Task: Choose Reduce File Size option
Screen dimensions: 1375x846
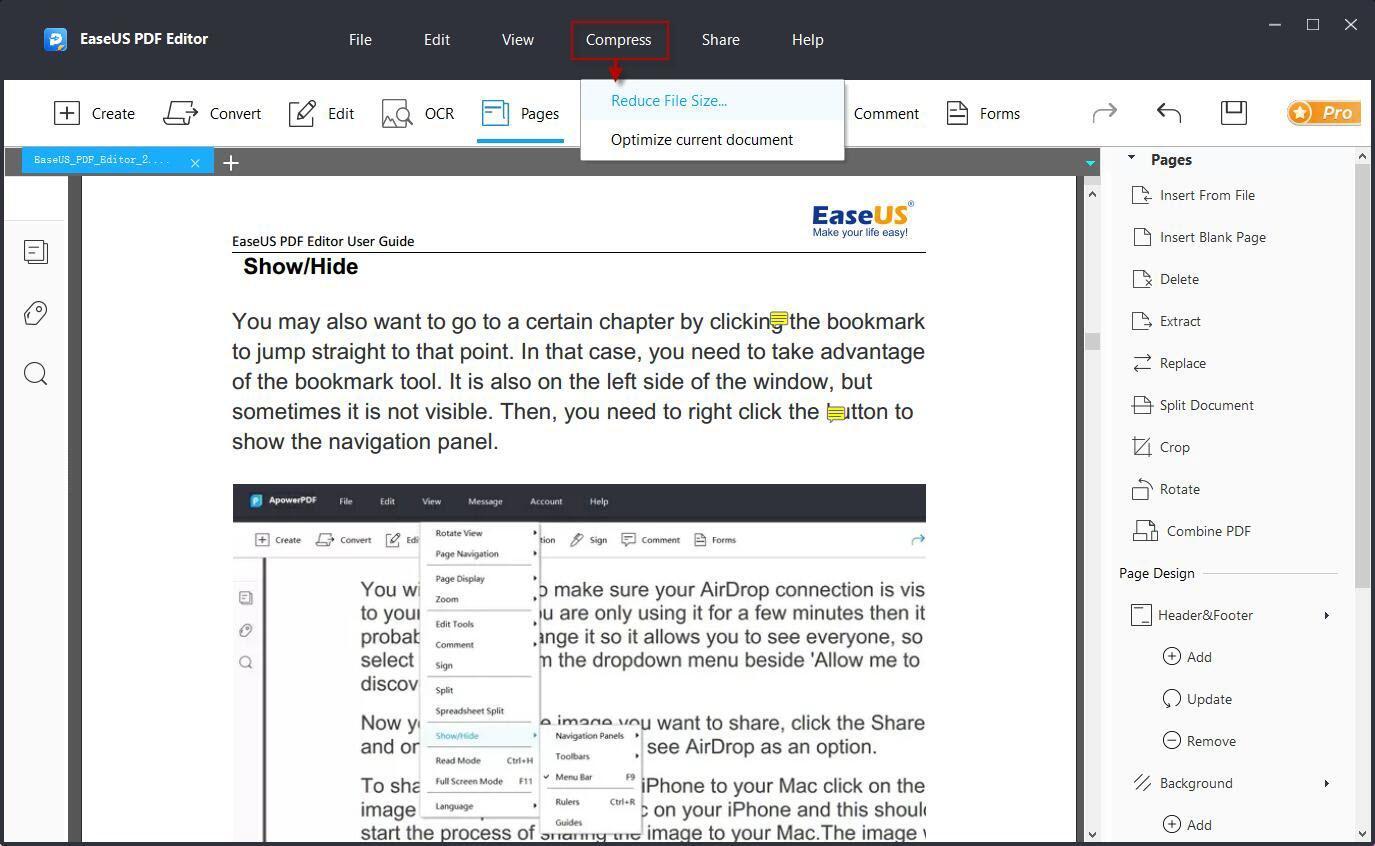Action: pos(712,100)
